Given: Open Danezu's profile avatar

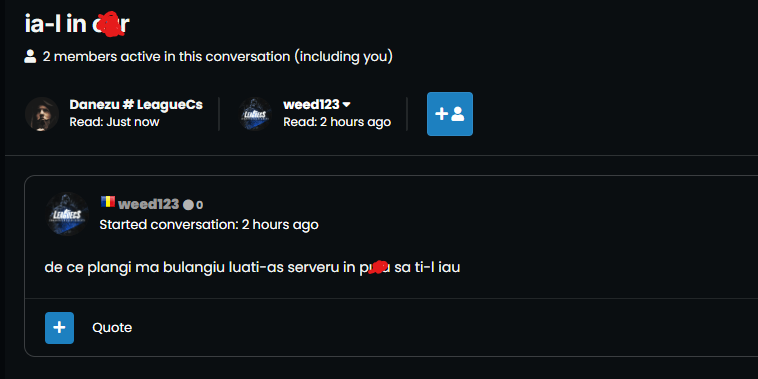Looking at the screenshot, I should click(x=42, y=114).
